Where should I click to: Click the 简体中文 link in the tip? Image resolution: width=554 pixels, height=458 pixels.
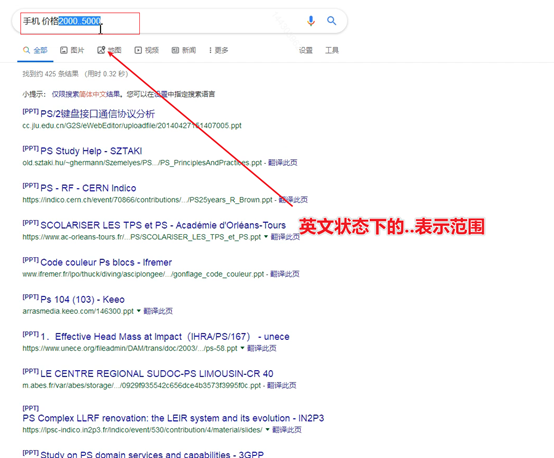coord(93,94)
